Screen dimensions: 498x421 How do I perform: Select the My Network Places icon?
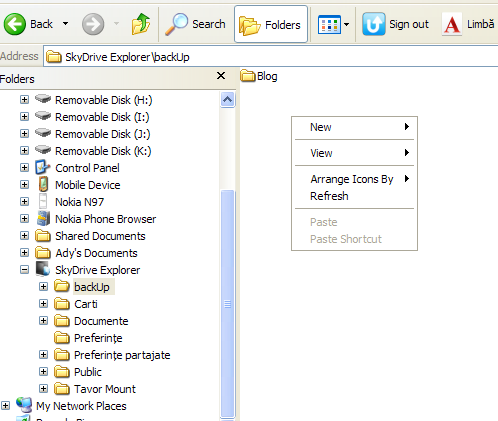coord(24,405)
